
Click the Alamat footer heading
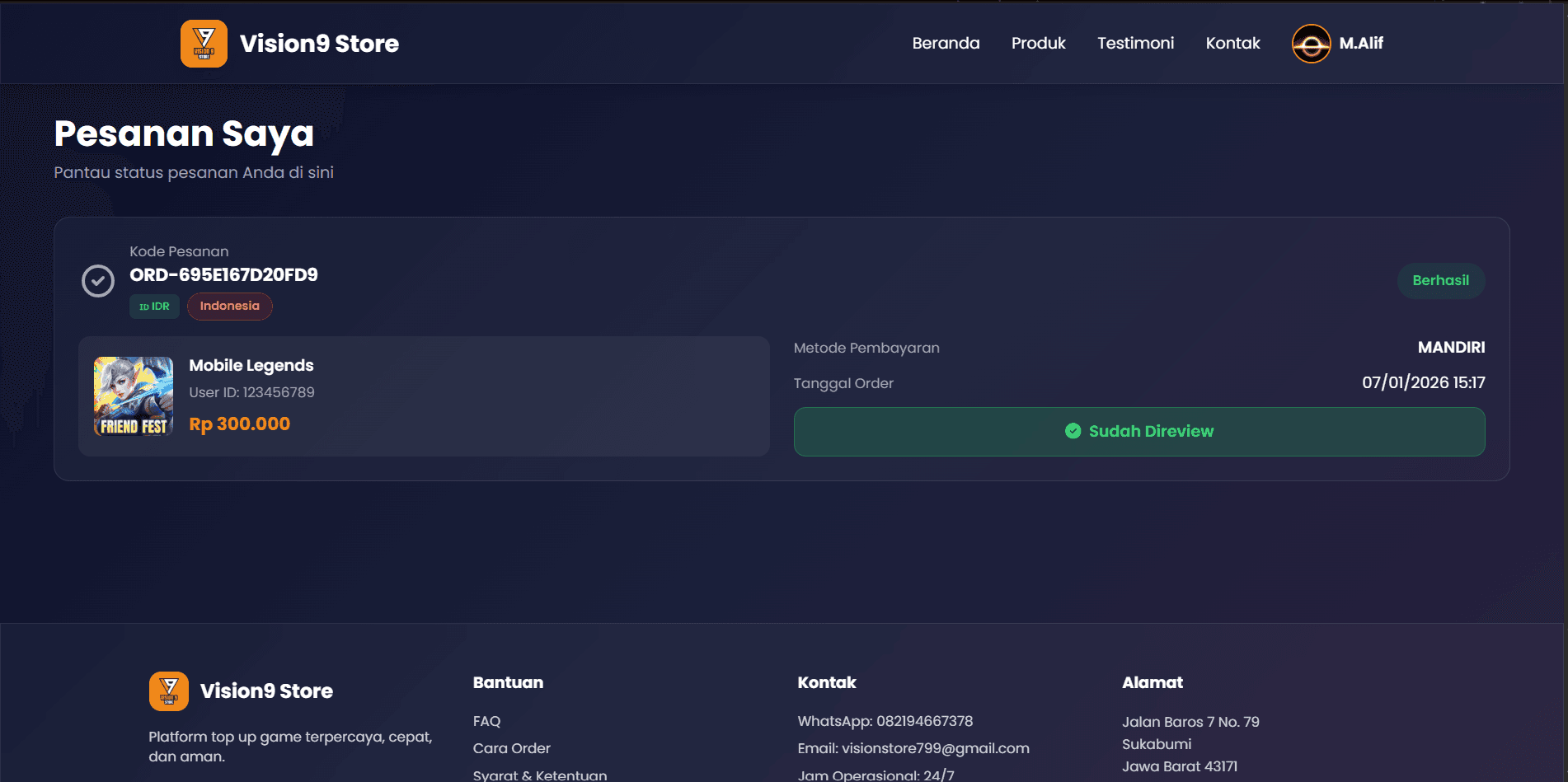[x=1152, y=682]
